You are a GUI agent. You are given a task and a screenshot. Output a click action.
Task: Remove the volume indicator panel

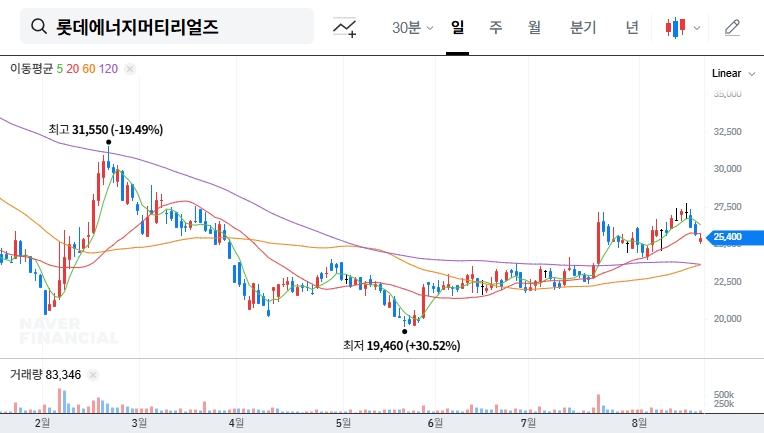[x=93, y=375]
